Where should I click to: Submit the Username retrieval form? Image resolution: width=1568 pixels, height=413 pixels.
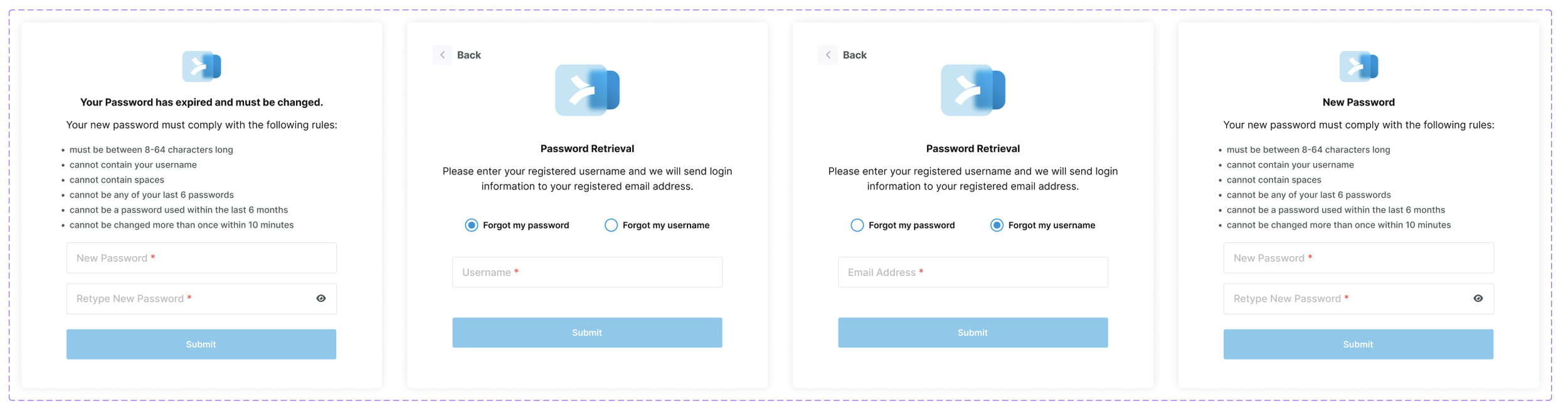[587, 333]
